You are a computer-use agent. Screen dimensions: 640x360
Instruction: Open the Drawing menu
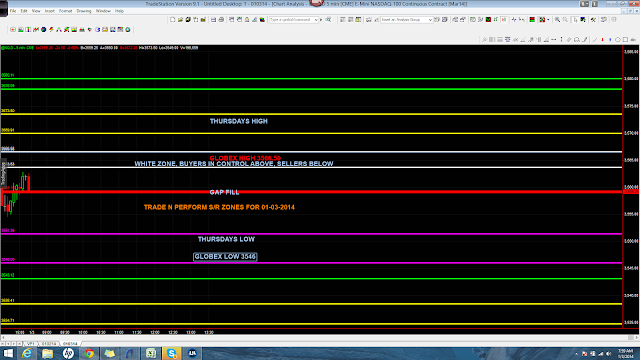[84, 11]
